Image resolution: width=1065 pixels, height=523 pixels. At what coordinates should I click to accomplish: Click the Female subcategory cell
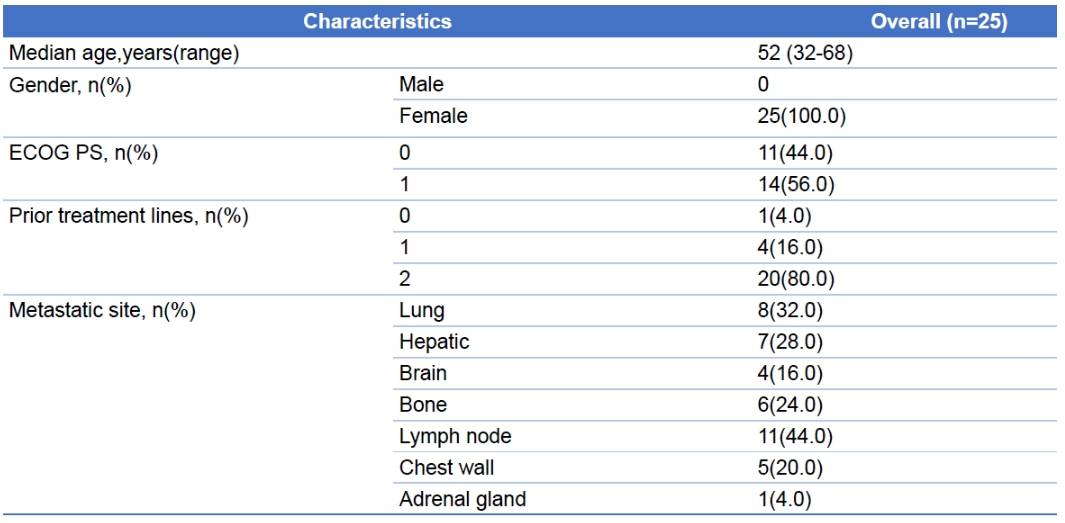(433, 117)
